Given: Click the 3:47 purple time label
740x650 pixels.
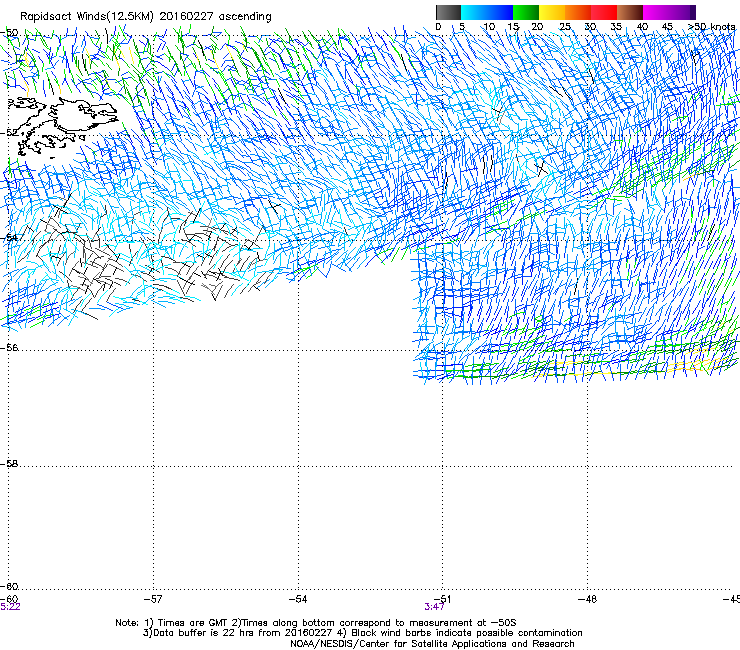Looking at the screenshot, I should coord(434,607).
